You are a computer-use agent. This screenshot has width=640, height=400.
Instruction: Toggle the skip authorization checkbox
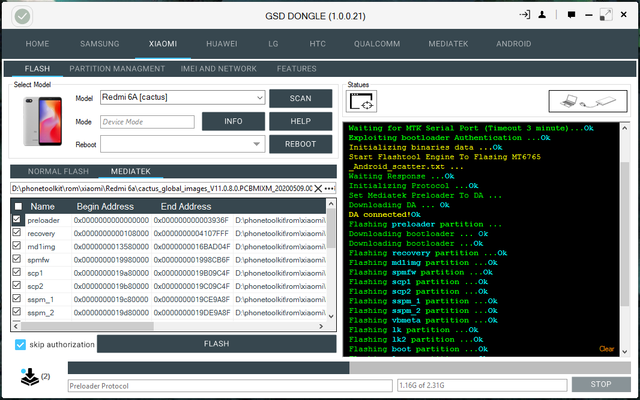[21, 344]
